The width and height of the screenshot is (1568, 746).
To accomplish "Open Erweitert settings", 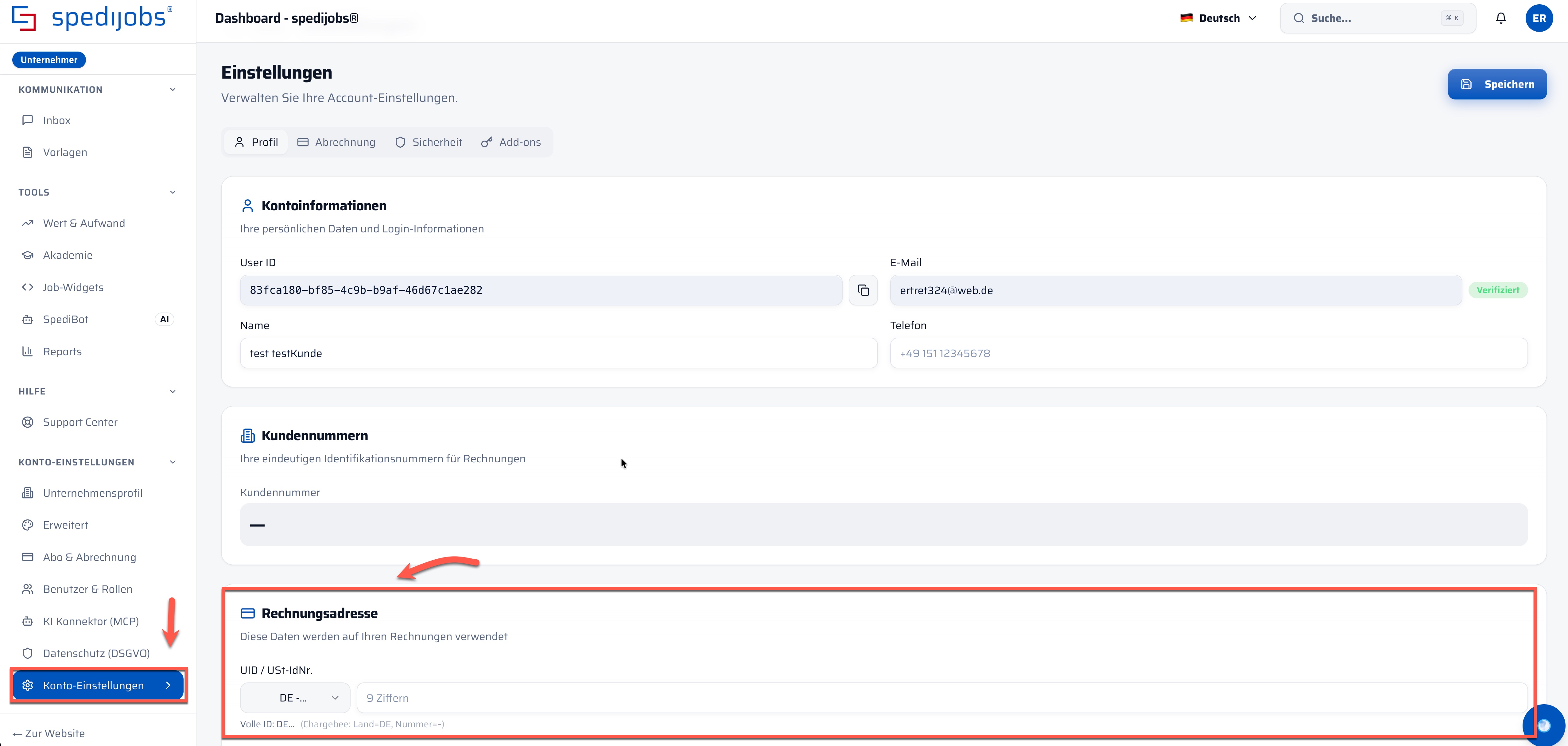I will tap(97, 525).
